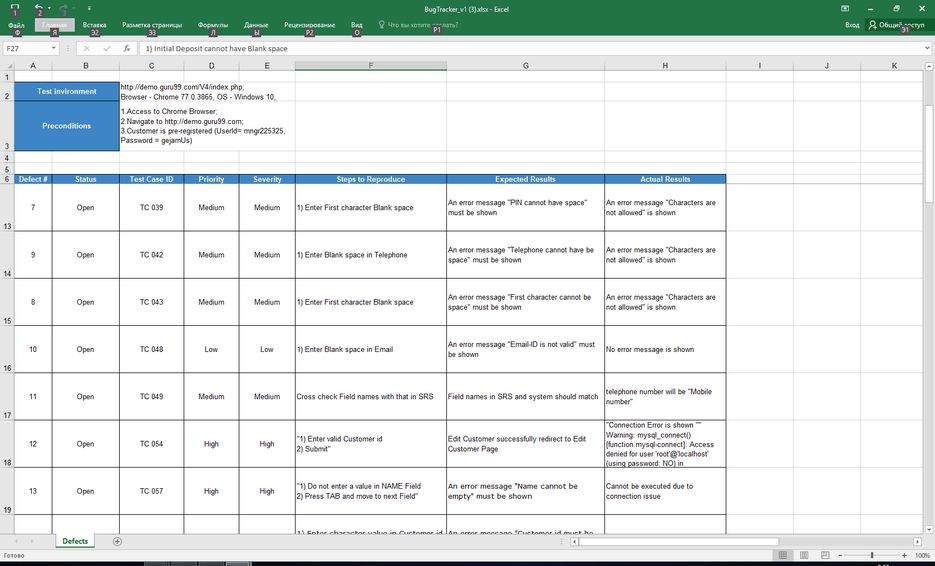Switch to Normal view icon in status bar
935x566 pixels.
point(783,555)
